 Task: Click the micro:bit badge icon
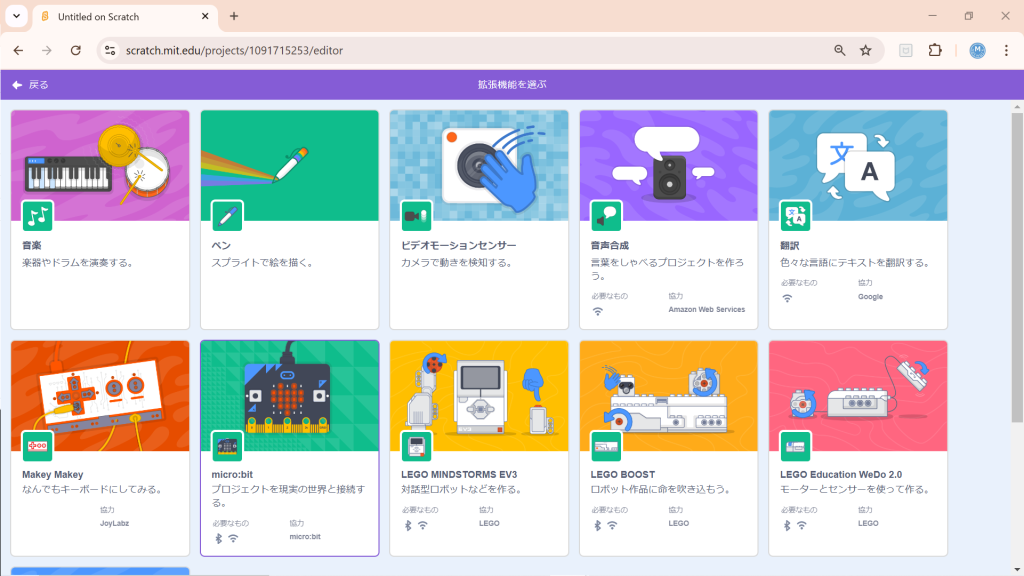point(227,446)
